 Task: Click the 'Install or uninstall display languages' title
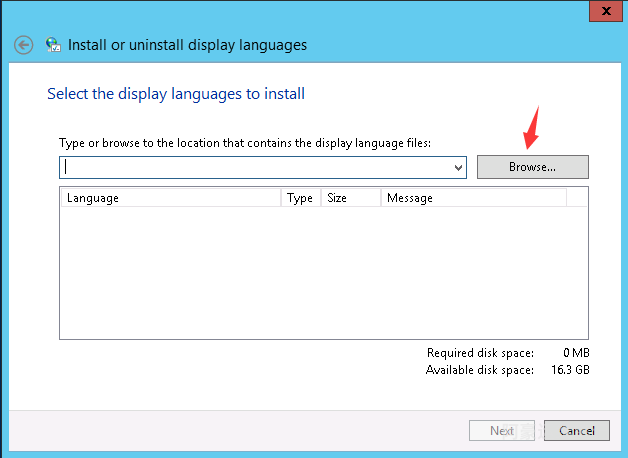pos(187,45)
